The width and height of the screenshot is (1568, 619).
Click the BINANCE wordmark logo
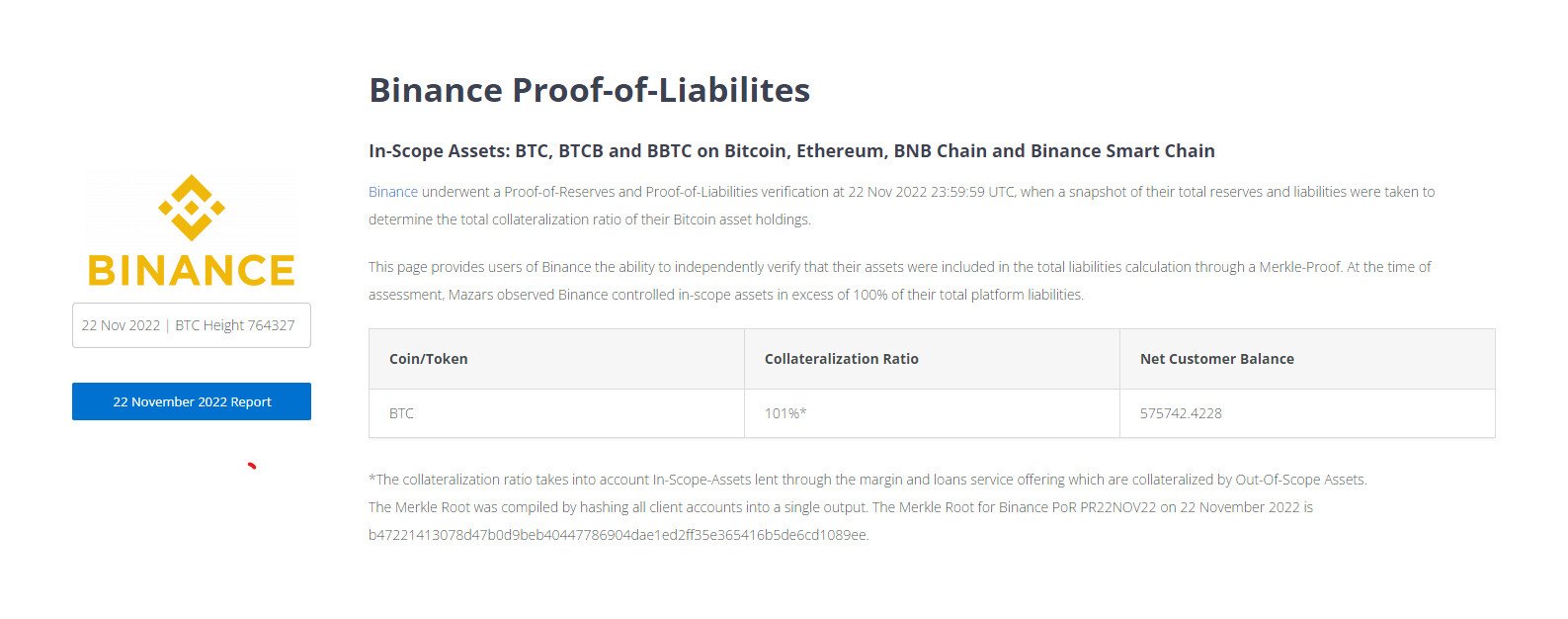(192, 270)
